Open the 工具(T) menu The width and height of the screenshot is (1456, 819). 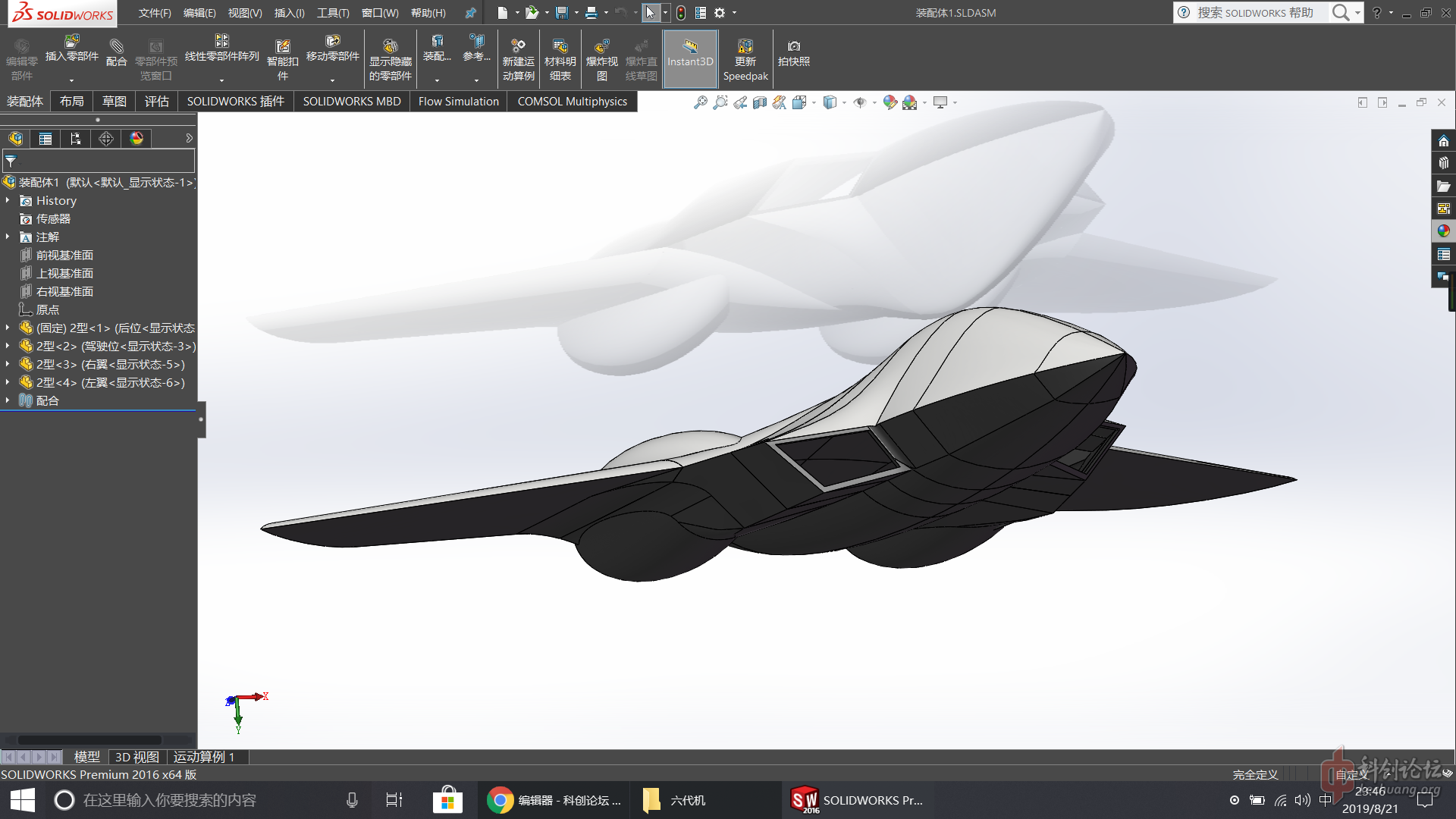point(333,13)
